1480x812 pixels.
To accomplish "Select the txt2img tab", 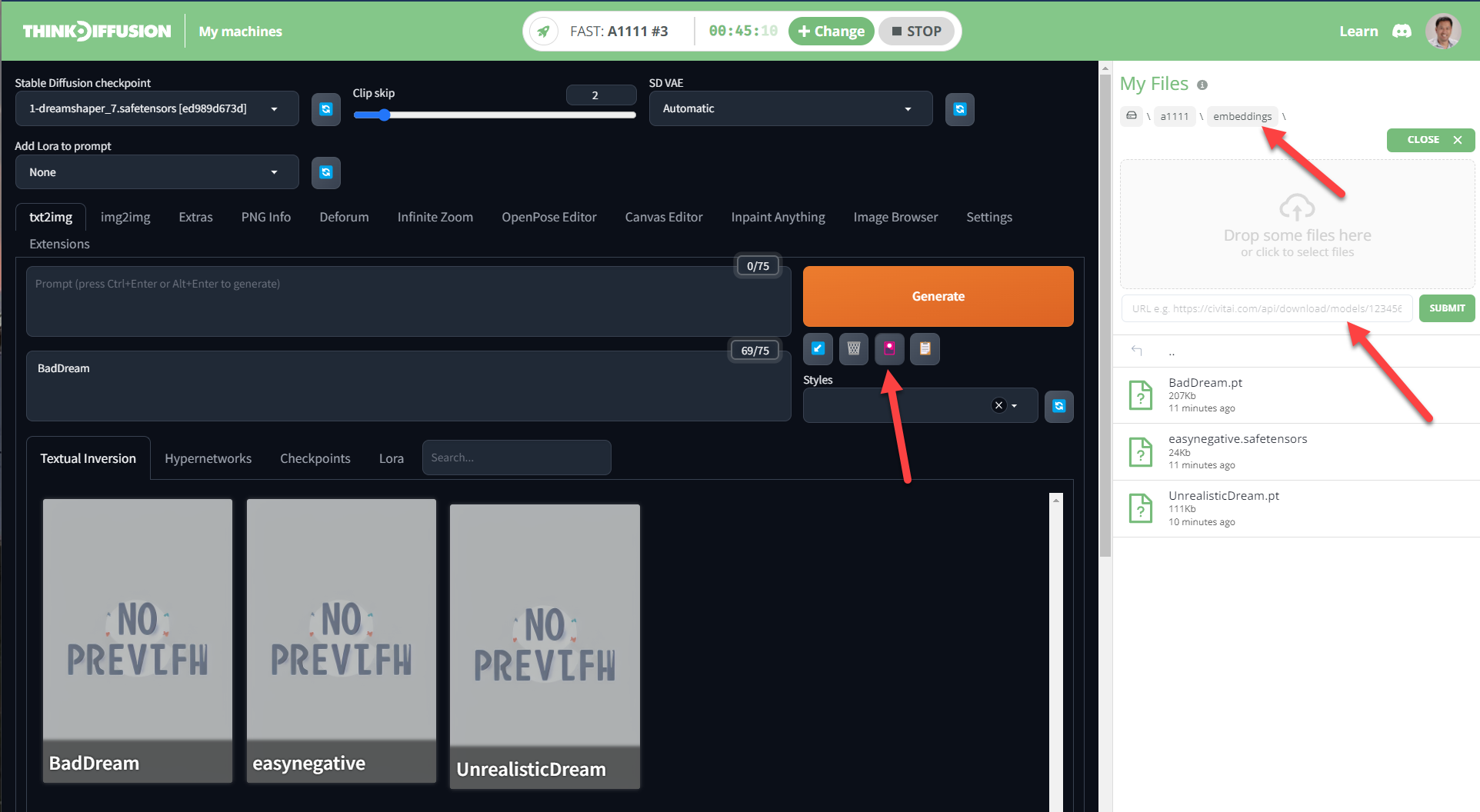I will [x=51, y=218].
